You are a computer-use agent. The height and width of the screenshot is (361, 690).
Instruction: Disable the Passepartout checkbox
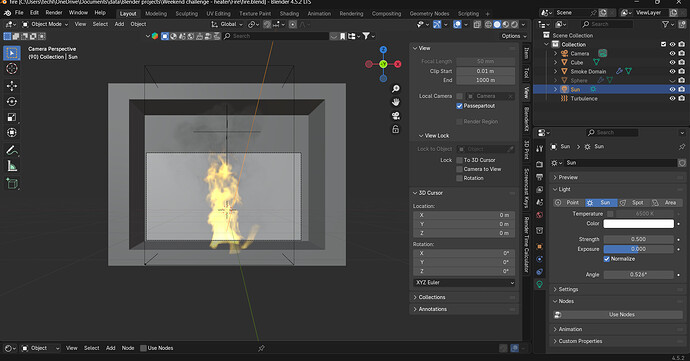459,106
